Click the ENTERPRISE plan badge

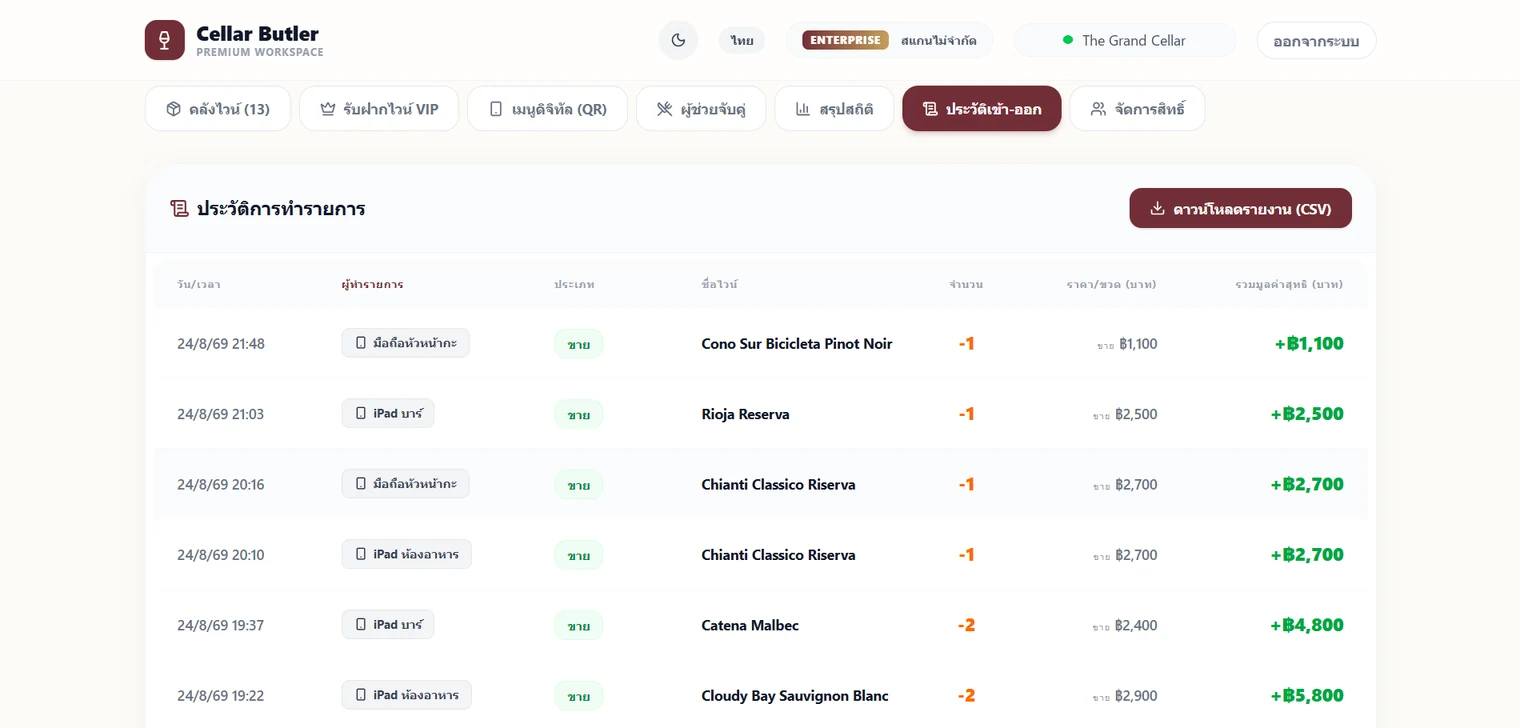click(x=845, y=40)
